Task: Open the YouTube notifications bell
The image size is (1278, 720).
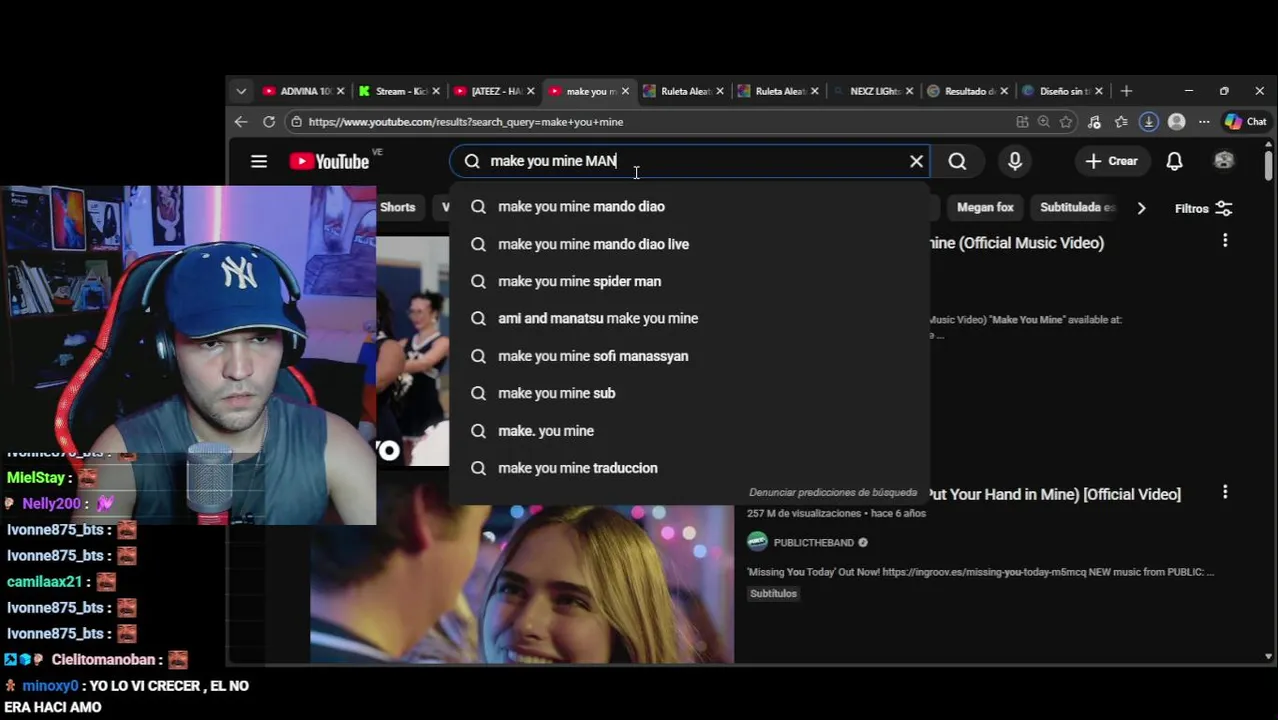Action: (x=1175, y=161)
